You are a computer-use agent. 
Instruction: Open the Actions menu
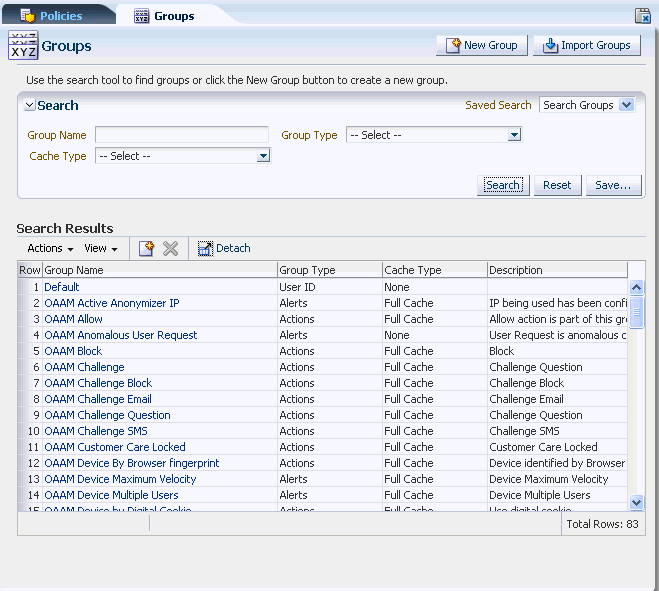50,248
